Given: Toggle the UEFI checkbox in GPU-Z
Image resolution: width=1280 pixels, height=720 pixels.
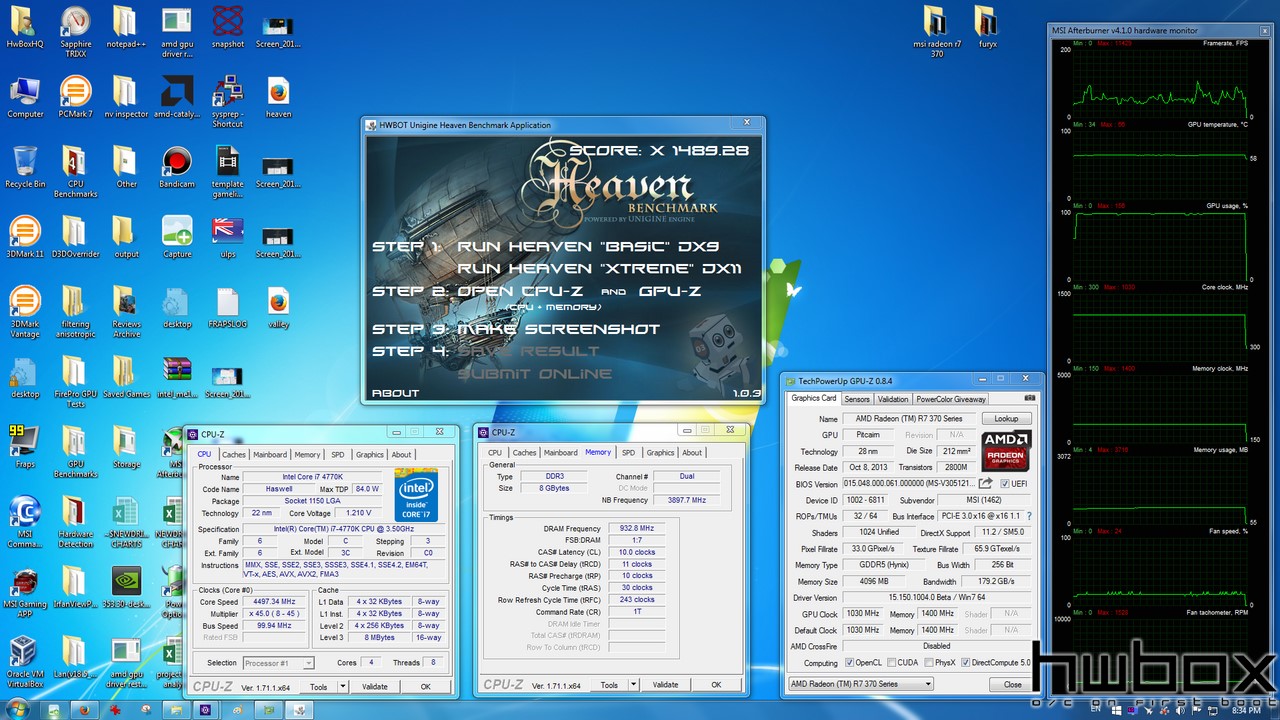Looking at the screenshot, I should pyautogui.click(x=1004, y=484).
